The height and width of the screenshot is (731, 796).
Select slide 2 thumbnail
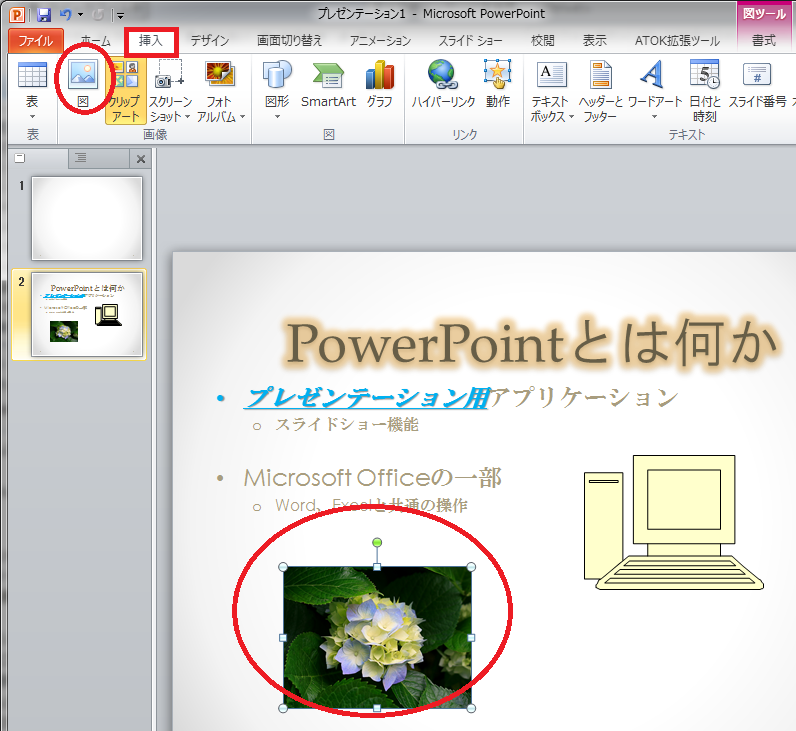pyautogui.click(x=87, y=315)
